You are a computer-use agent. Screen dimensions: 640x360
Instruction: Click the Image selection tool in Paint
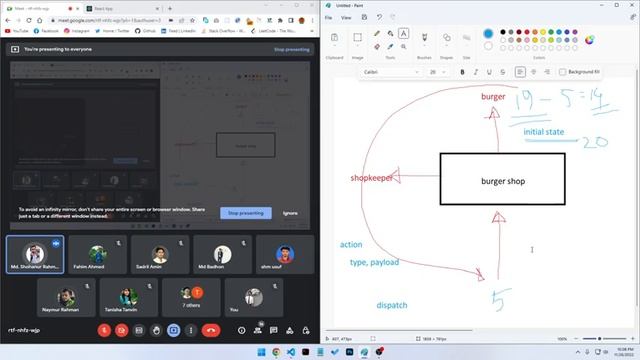(x=357, y=38)
